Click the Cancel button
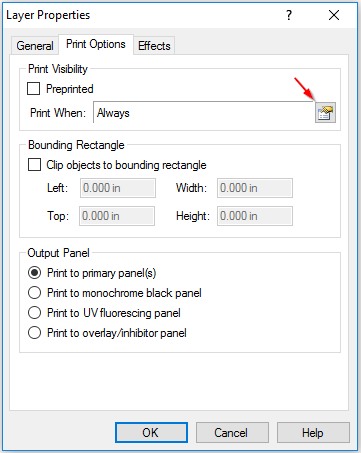Screen dimensions: 361x453 point(232,433)
